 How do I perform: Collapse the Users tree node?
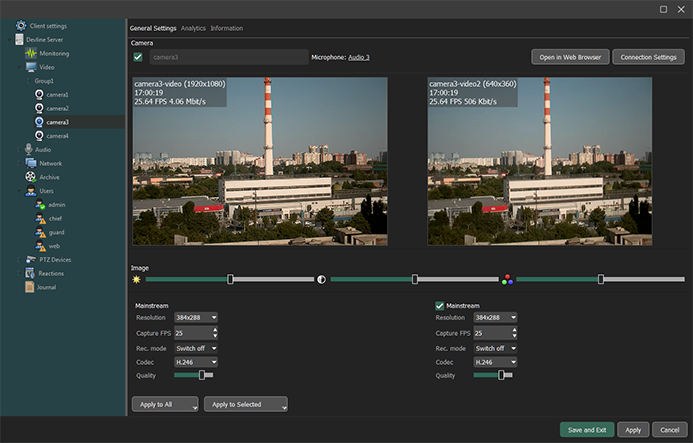(x=19, y=191)
